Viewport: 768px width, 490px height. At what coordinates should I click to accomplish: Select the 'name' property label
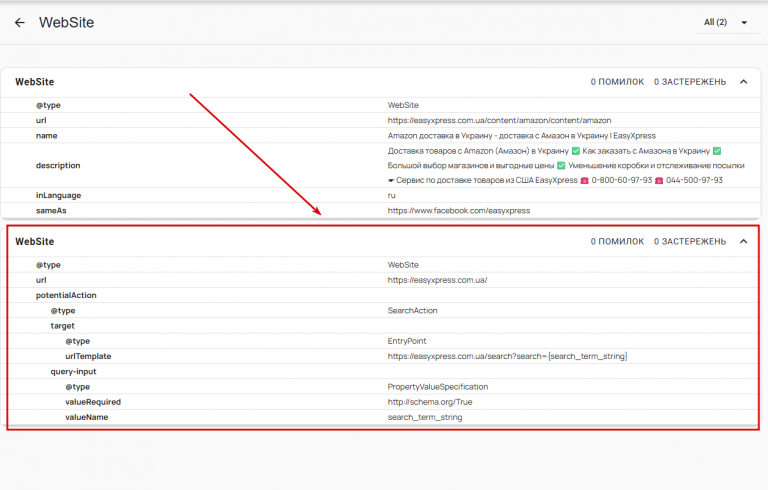pyautogui.click(x=47, y=136)
